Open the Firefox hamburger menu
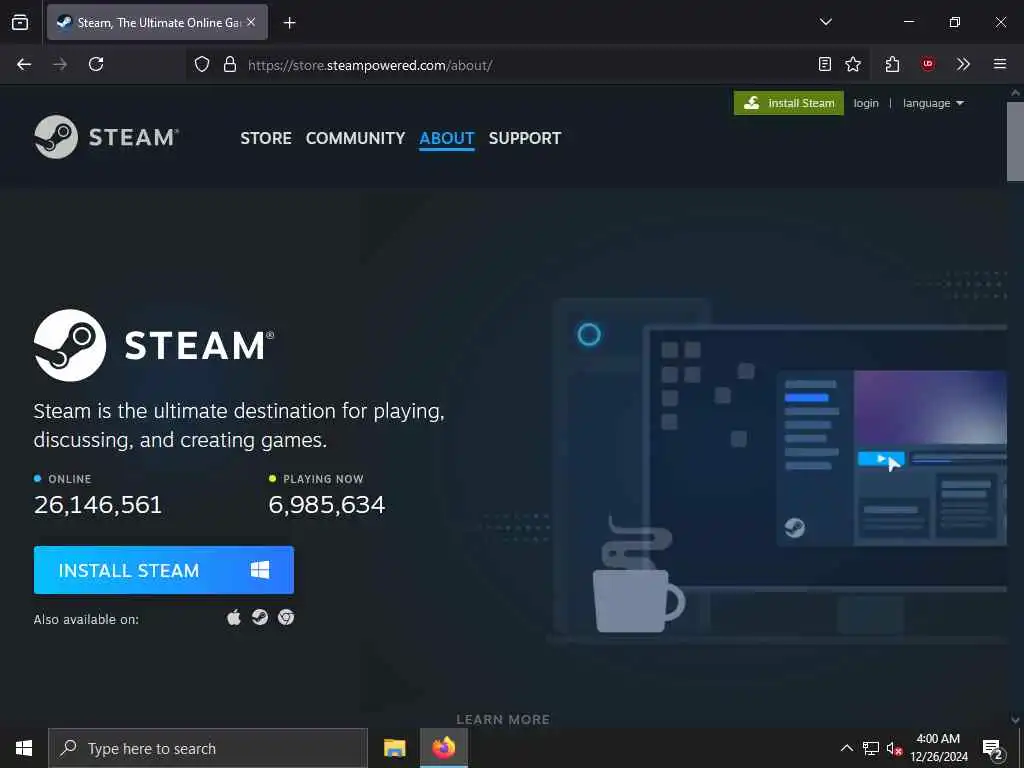The height and width of the screenshot is (768, 1024). (1000, 64)
